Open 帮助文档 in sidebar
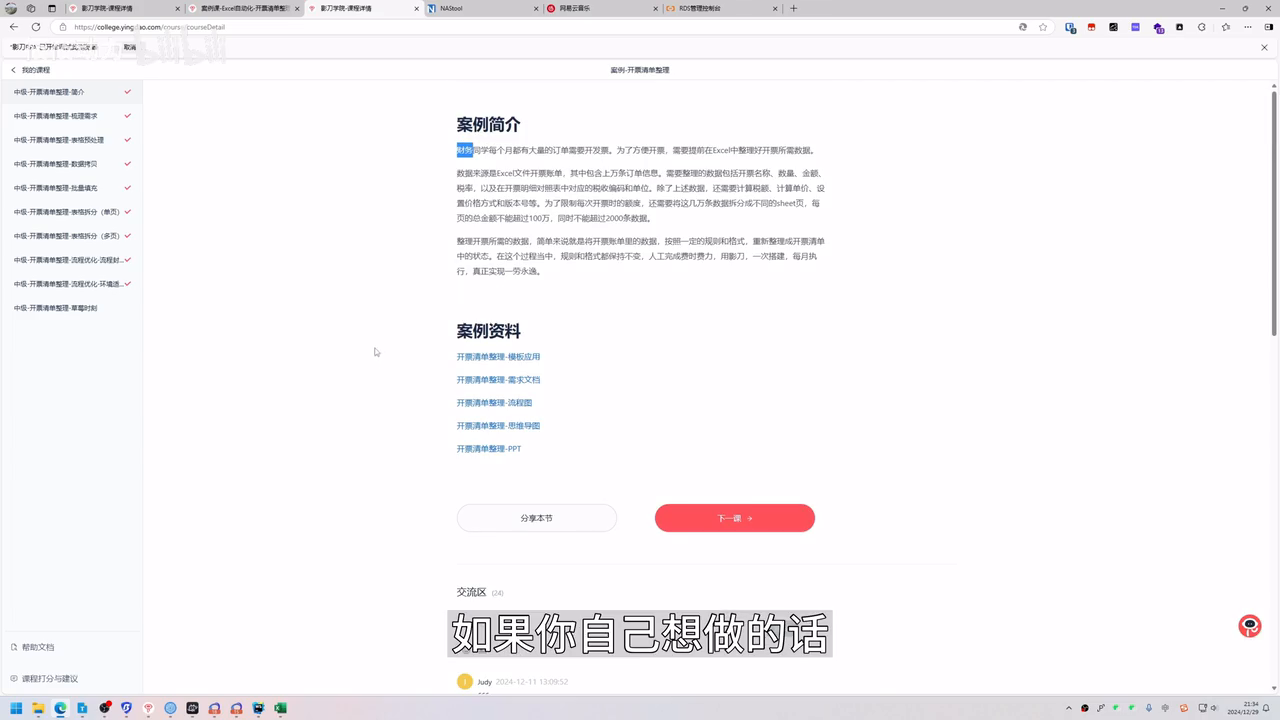 coord(33,647)
